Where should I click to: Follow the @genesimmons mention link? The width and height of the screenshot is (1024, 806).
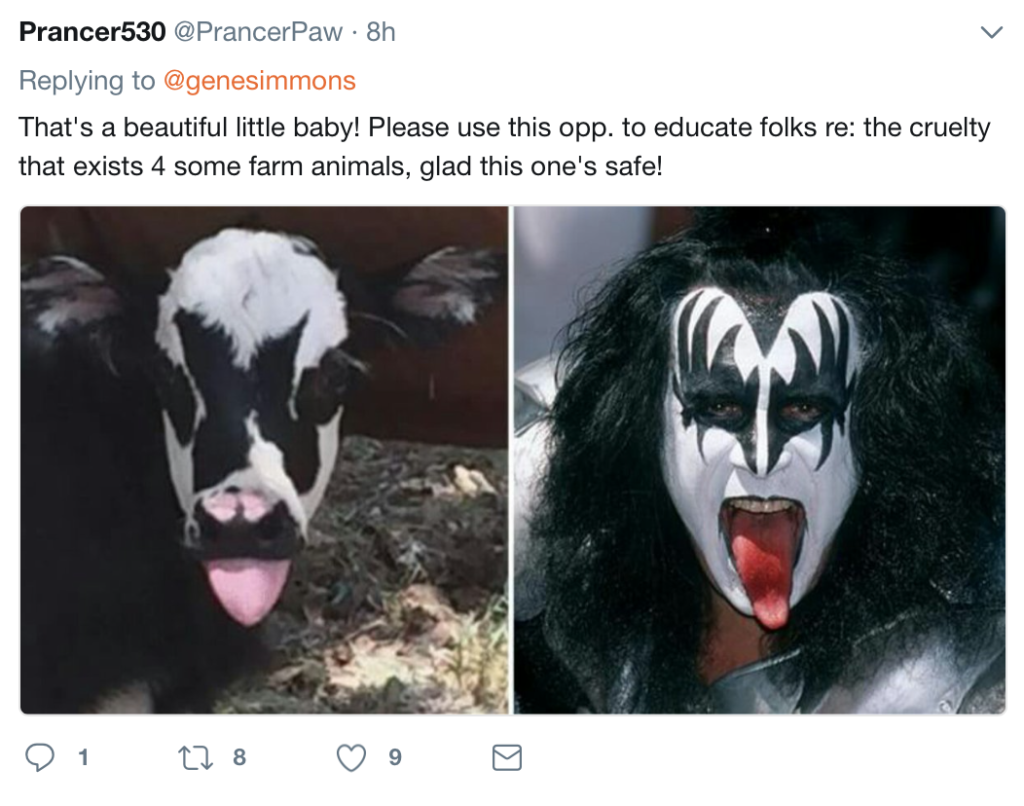(x=259, y=81)
